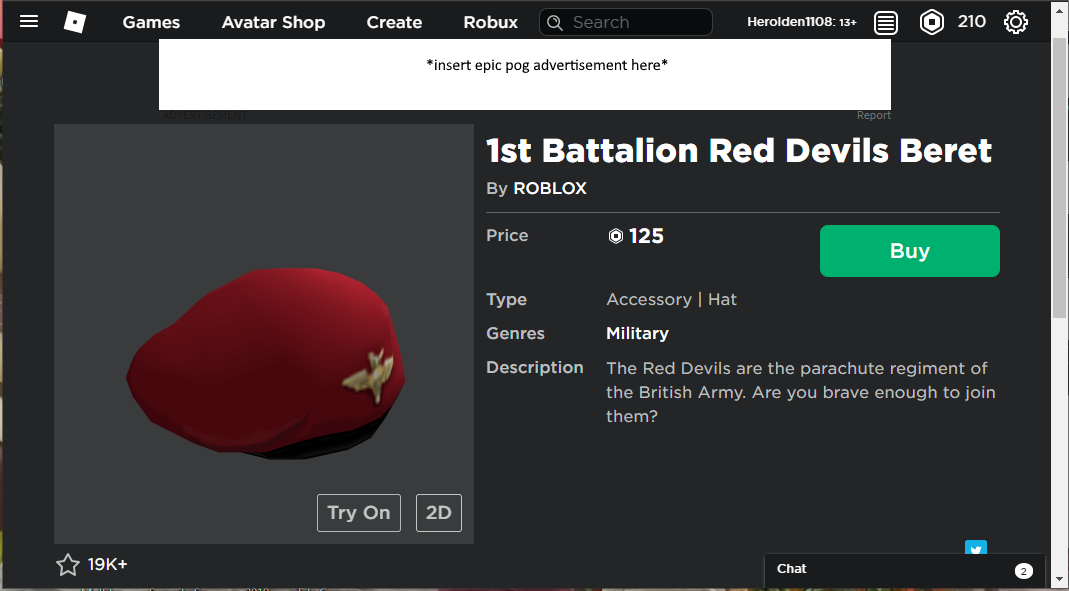Screen dimensions: 1069x591
Task: Focus the Search input field
Action: [637, 22]
